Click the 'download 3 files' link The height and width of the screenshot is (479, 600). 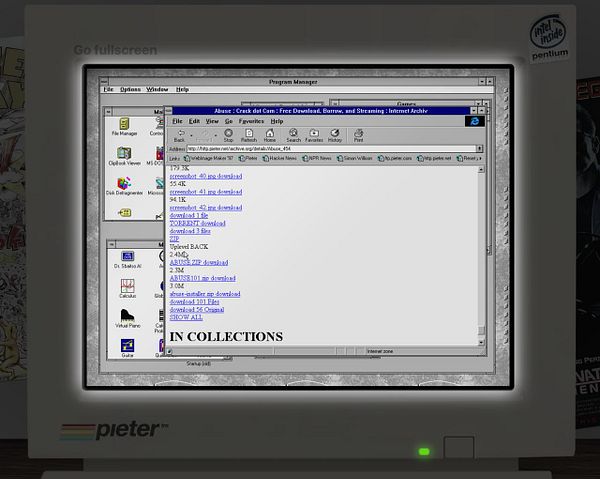point(190,231)
